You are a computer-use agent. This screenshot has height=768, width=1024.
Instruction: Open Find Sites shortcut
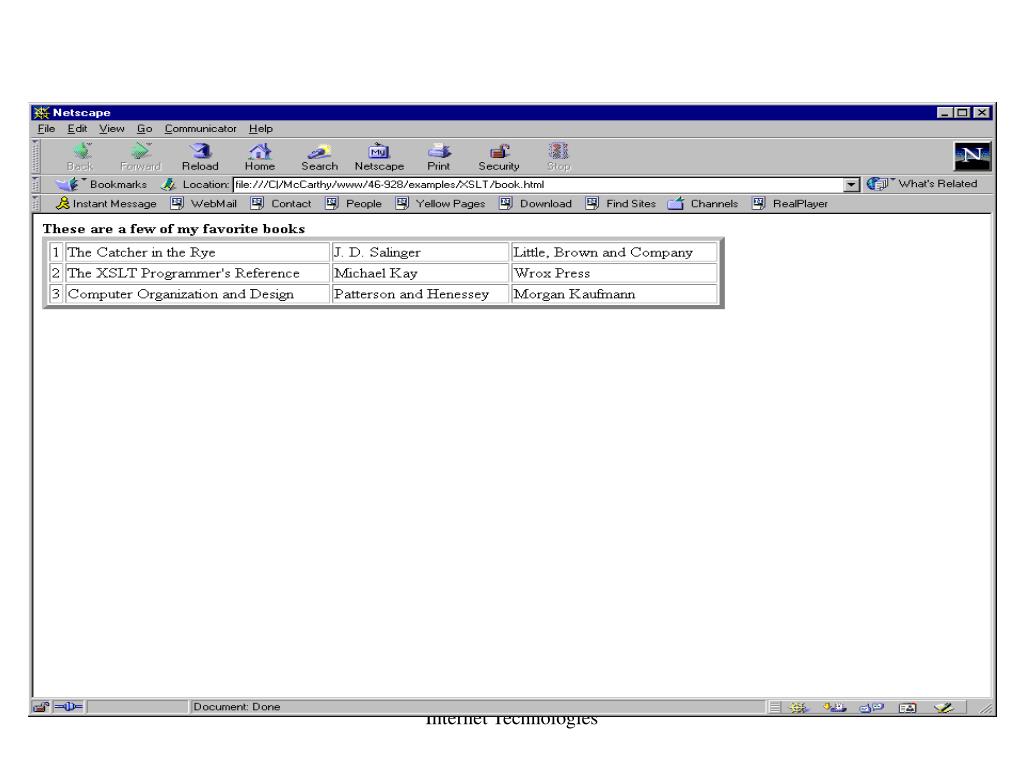(x=620, y=204)
